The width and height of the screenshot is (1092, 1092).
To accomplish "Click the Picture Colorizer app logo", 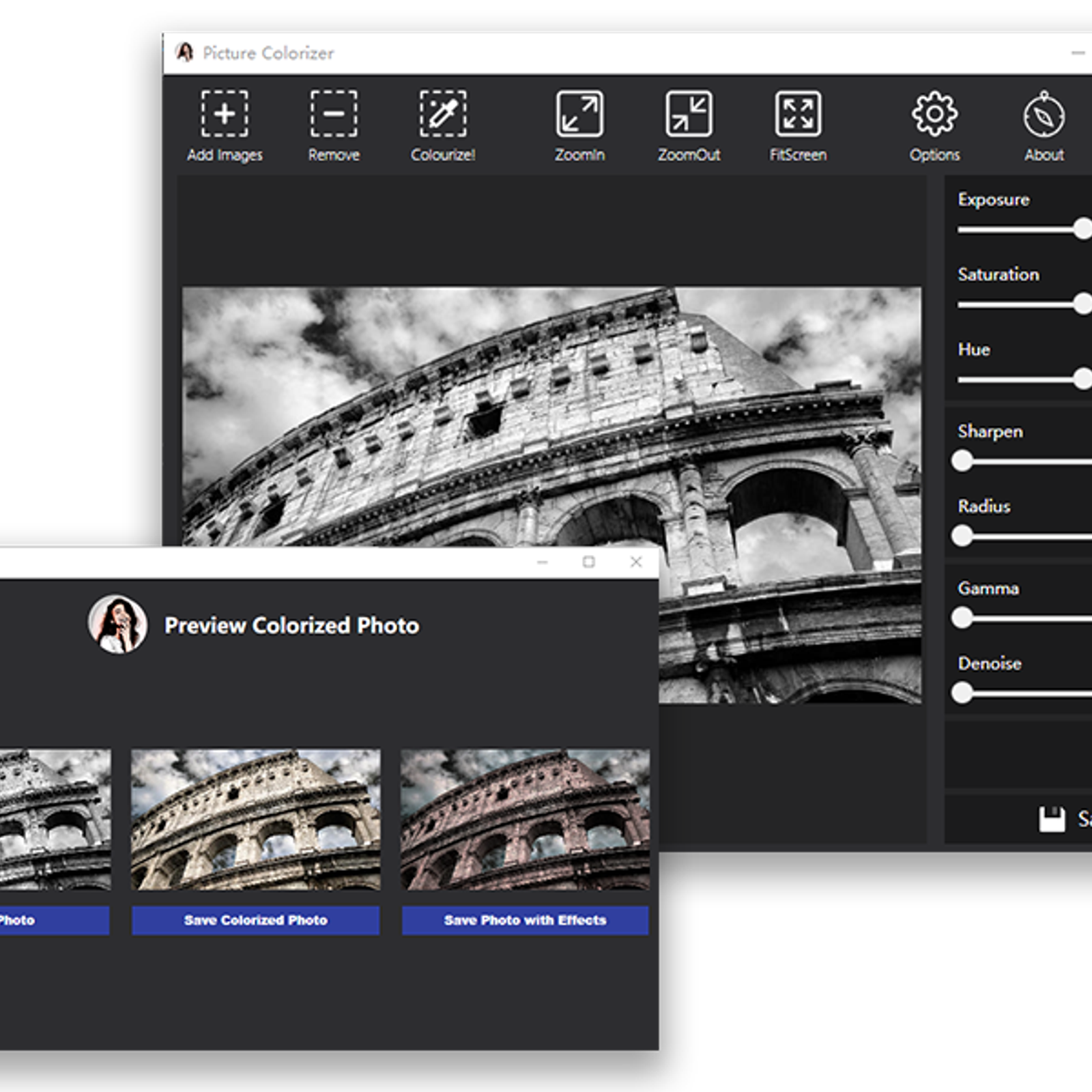I will point(184,53).
